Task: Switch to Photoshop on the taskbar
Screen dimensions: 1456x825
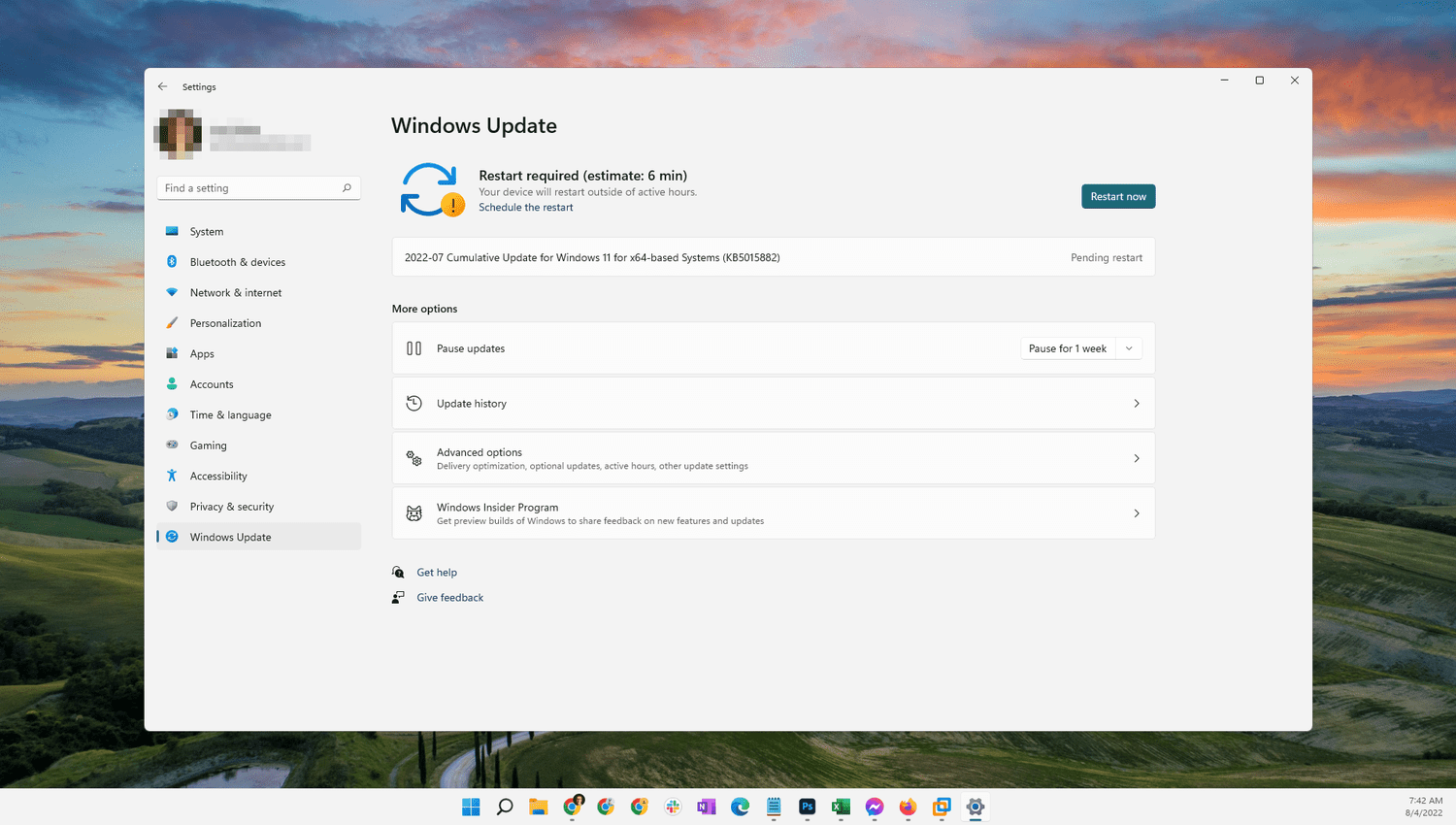Action: [x=807, y=807]
